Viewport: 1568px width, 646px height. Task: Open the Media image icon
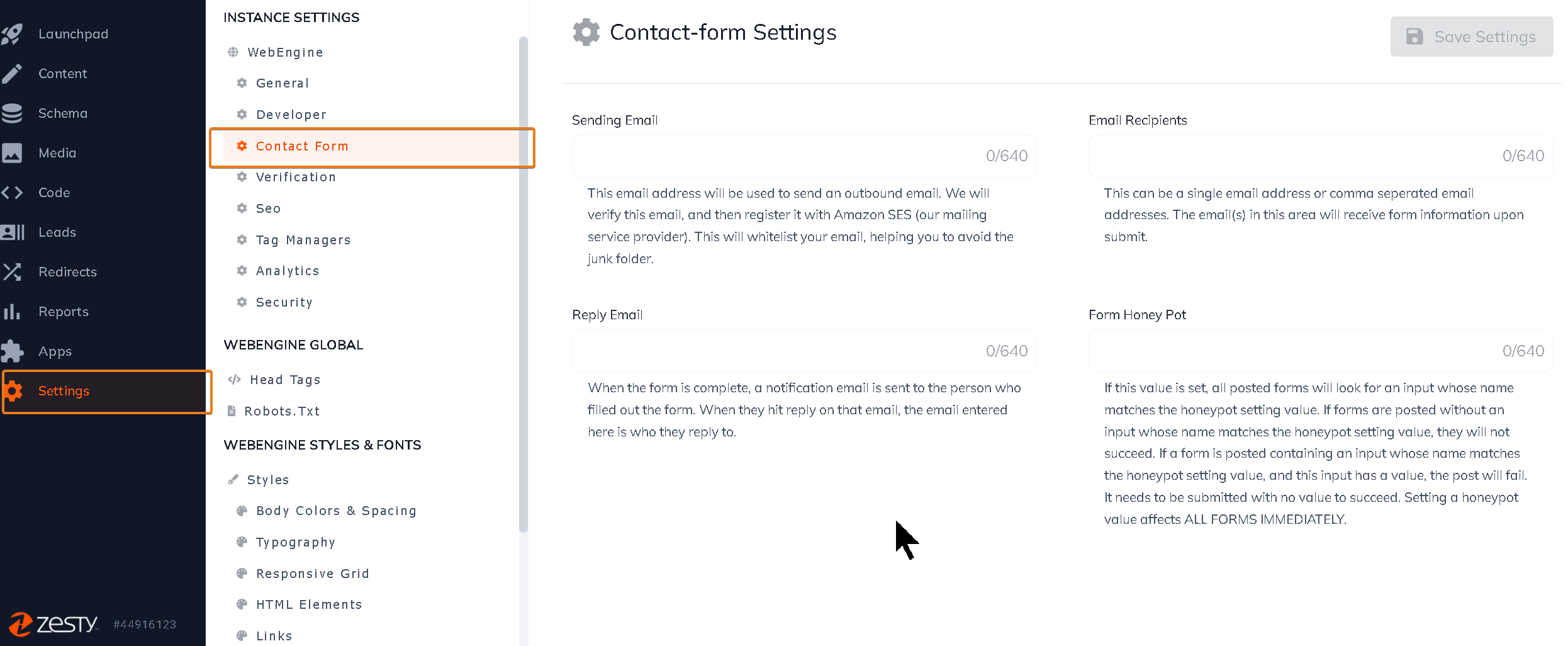point(12,153)
